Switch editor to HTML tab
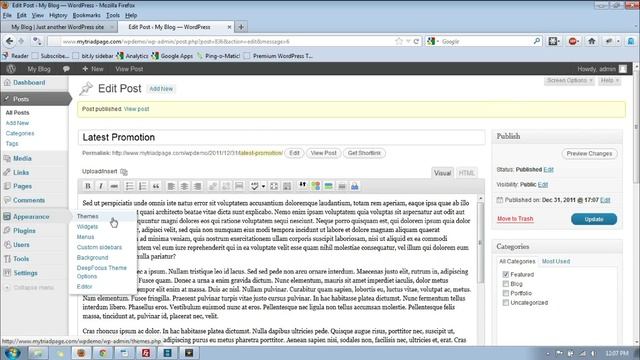The image size is (640, 360). pyautogui.click(x=466, y=173)
